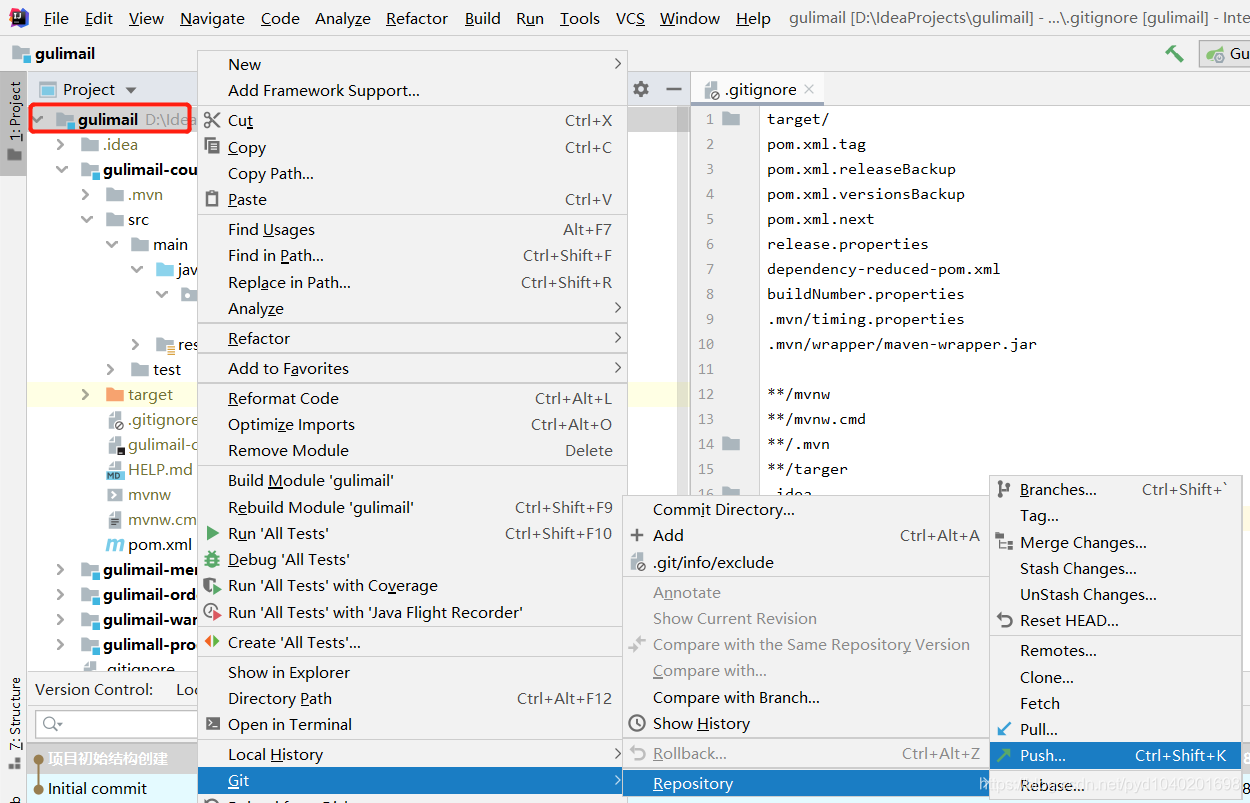Image resolution: width=1250 pixels, height=803 pixels.
Task: Open the Local History submenu
Action: point(412,754)
